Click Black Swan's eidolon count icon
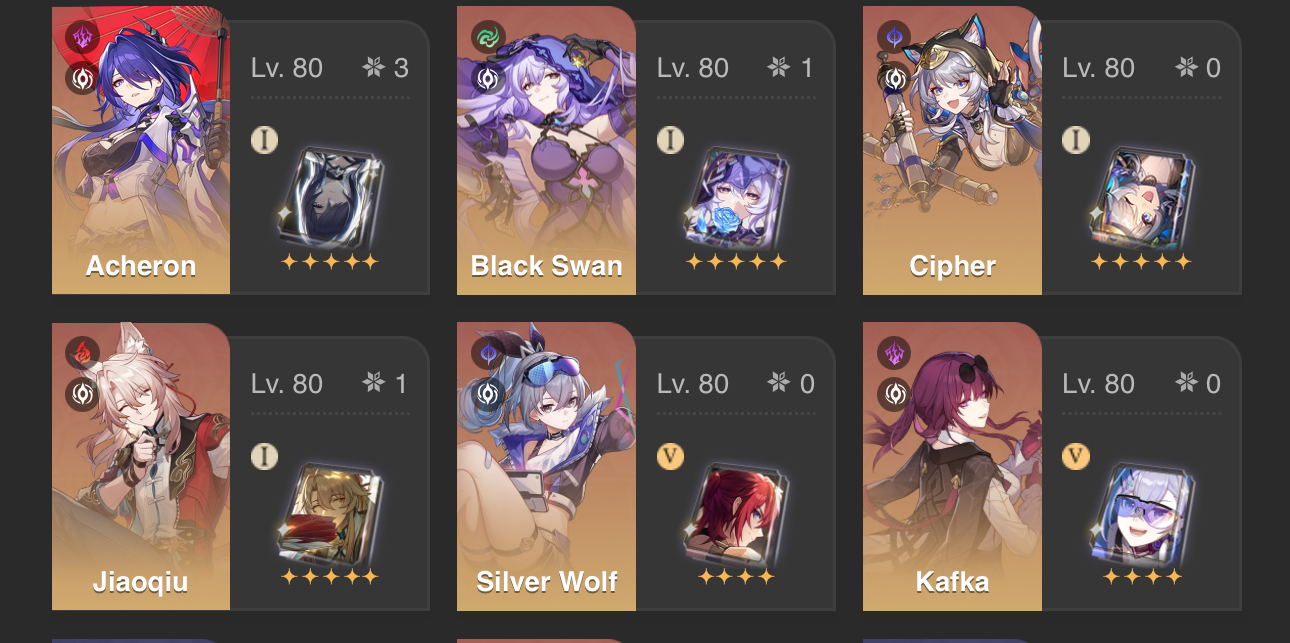Viewport: 1290px width, 643px height. point(778,68)
